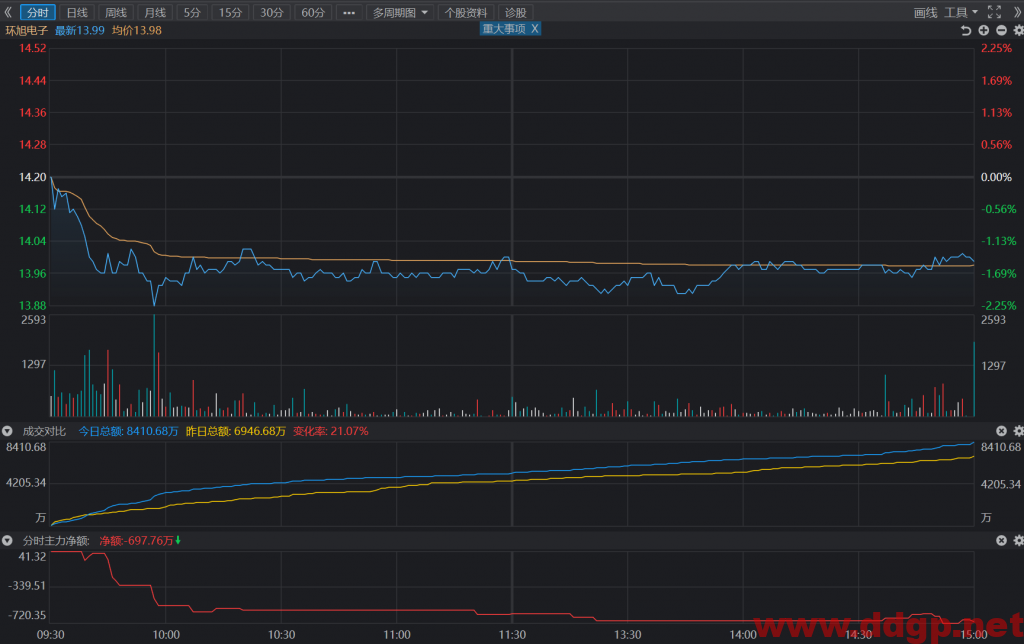
Task: Click the 14.20 price axis label
Action: tap(33, 177)
